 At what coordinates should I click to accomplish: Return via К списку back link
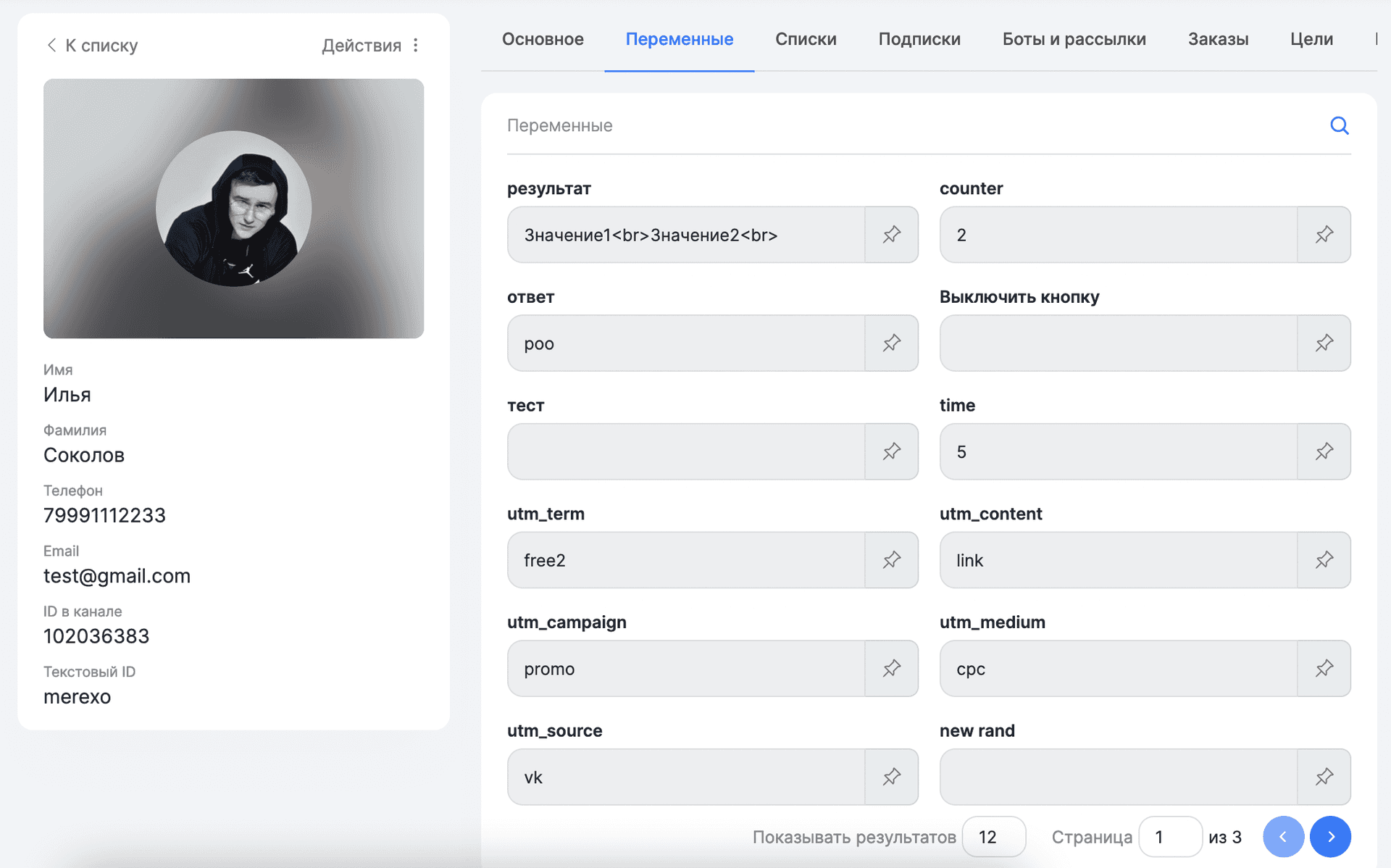pyautogui.click(x=92, y=46)
